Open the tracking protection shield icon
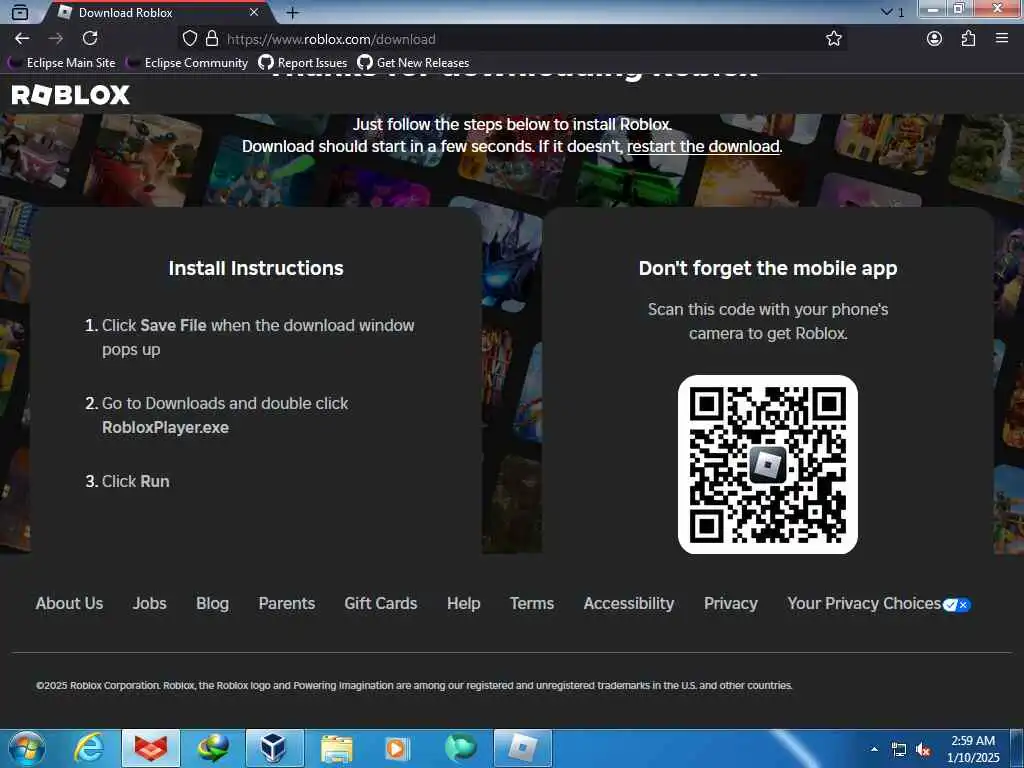Screen dimensions: 1024x768 click(189, 39)
